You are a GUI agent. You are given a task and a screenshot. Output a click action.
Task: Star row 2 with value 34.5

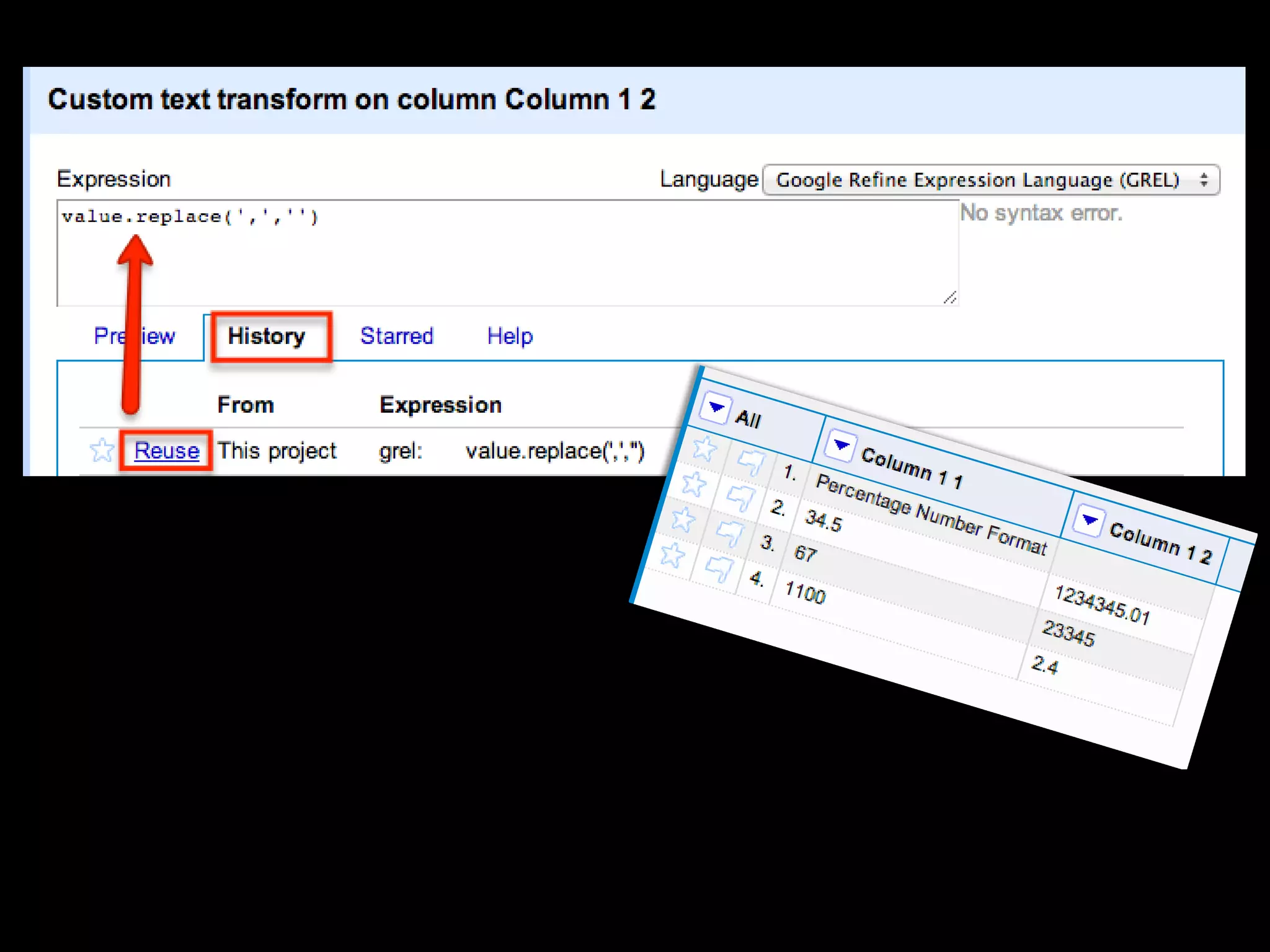[x=693, y=484]
